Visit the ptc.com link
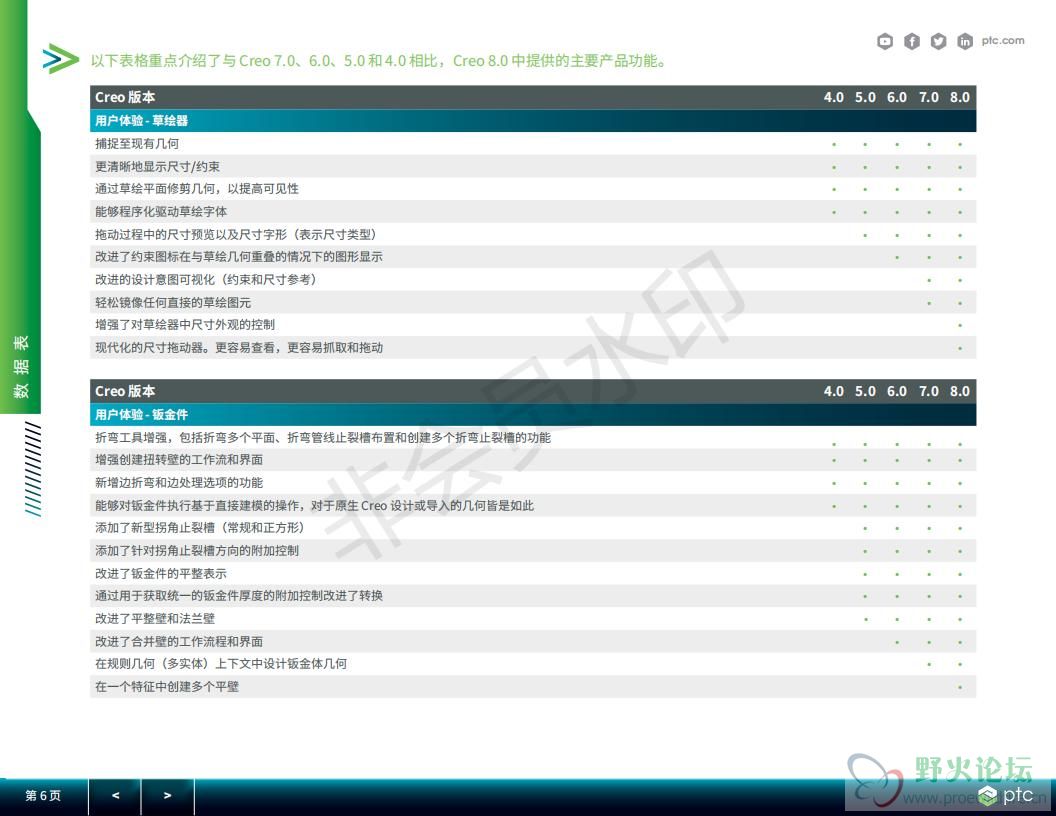 [1003, 40]
